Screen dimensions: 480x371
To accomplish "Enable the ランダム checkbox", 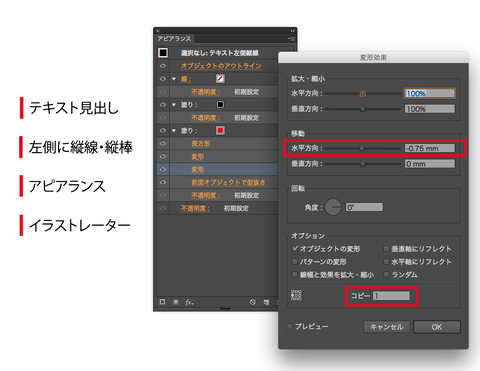I will 386,274.
